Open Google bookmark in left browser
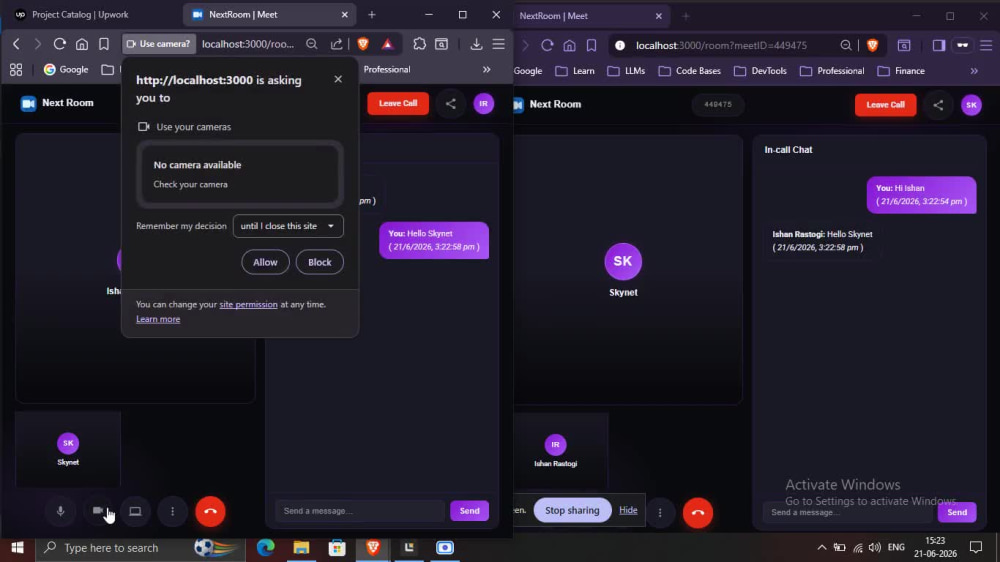The width and height of the screenshot is (1000, 562). click(x=66, y=70)
